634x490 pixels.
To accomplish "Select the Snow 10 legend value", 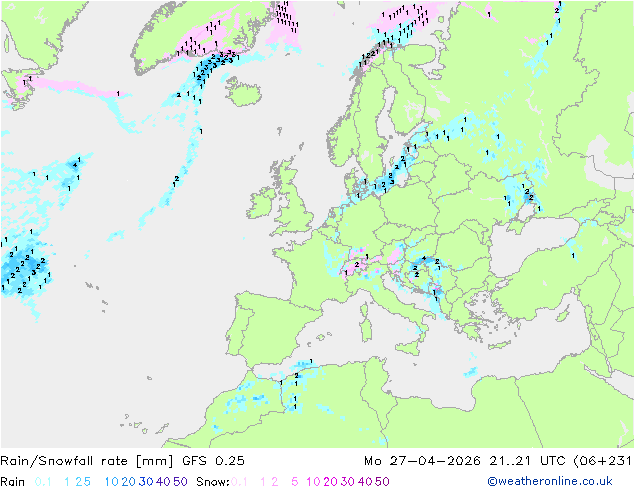I will [x=313, y=482].
